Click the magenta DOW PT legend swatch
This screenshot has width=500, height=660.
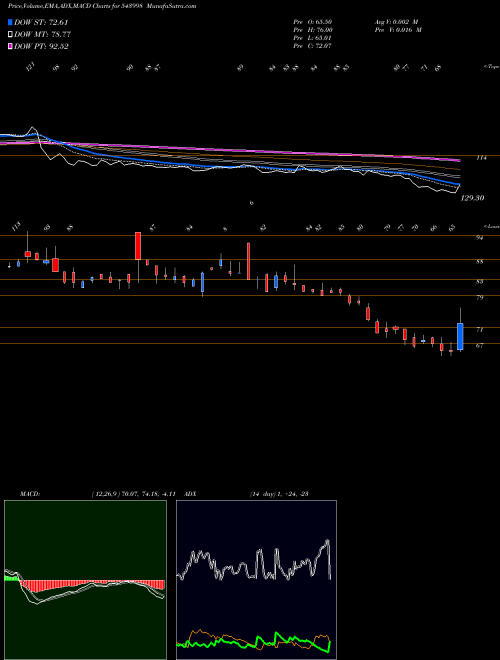(x=10, y=46)
